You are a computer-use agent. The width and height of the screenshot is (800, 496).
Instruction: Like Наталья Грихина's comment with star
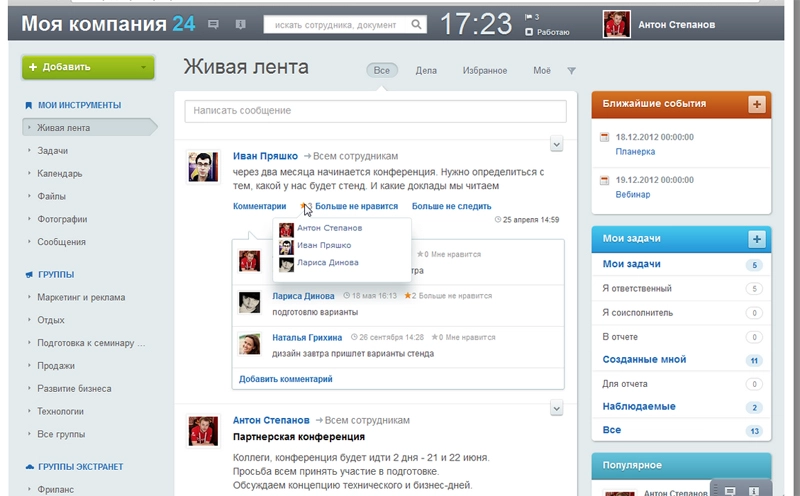(435, 337)
